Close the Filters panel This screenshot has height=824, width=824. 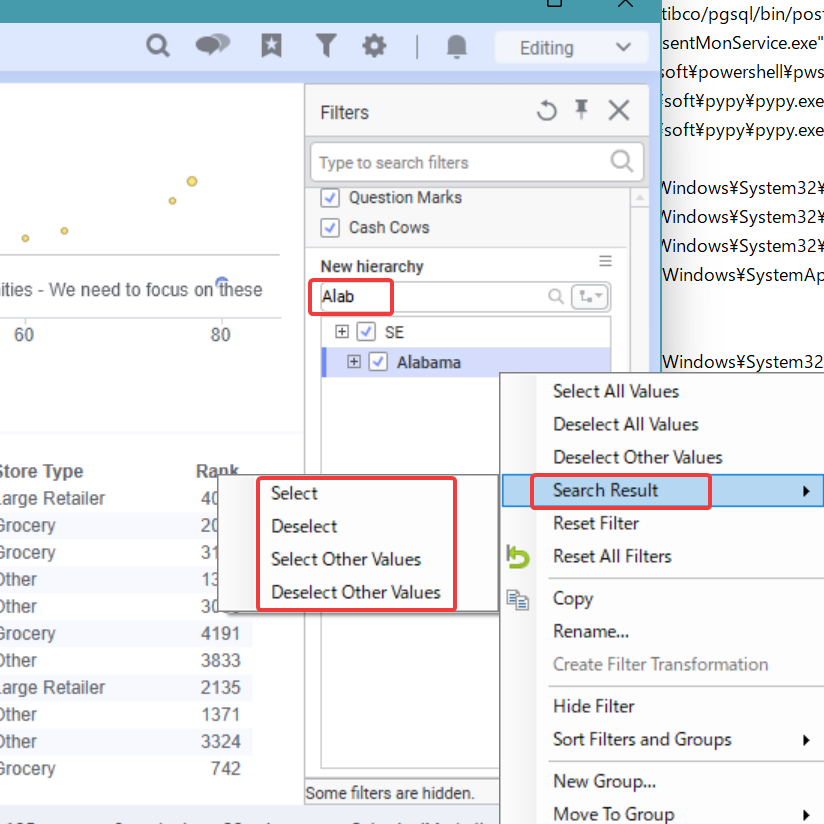pos(619,110)
